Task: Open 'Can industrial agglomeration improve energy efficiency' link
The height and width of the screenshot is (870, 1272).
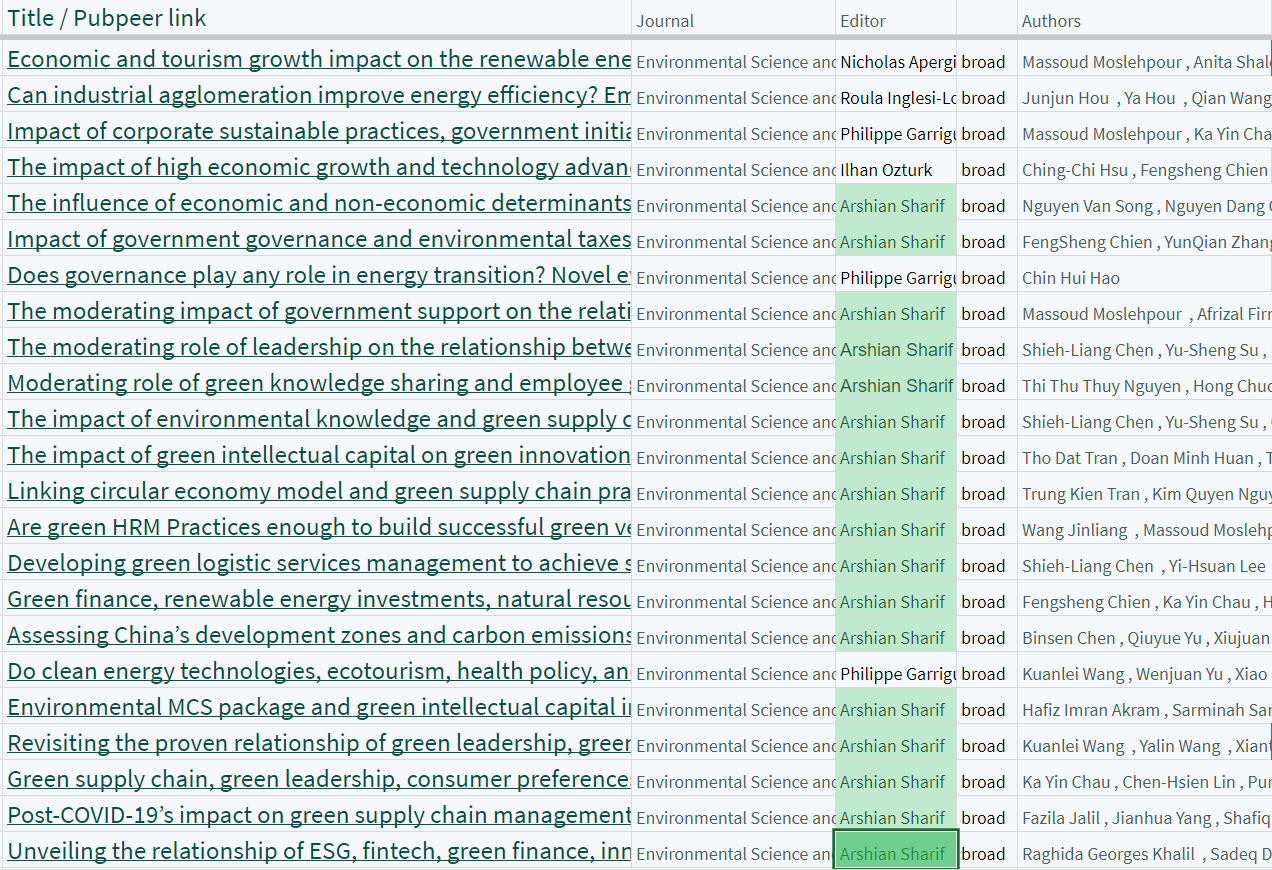Action: [x=318, y=96]
